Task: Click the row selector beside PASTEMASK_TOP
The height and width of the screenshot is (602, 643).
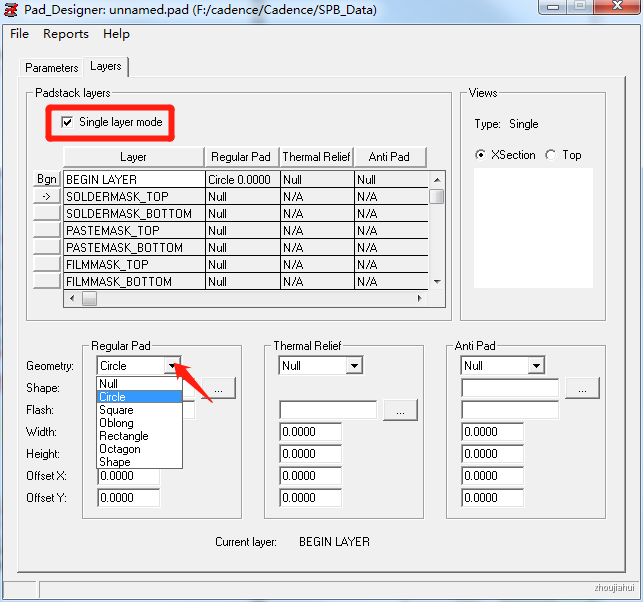Action: pyautogui.click(x=47, y=230)
